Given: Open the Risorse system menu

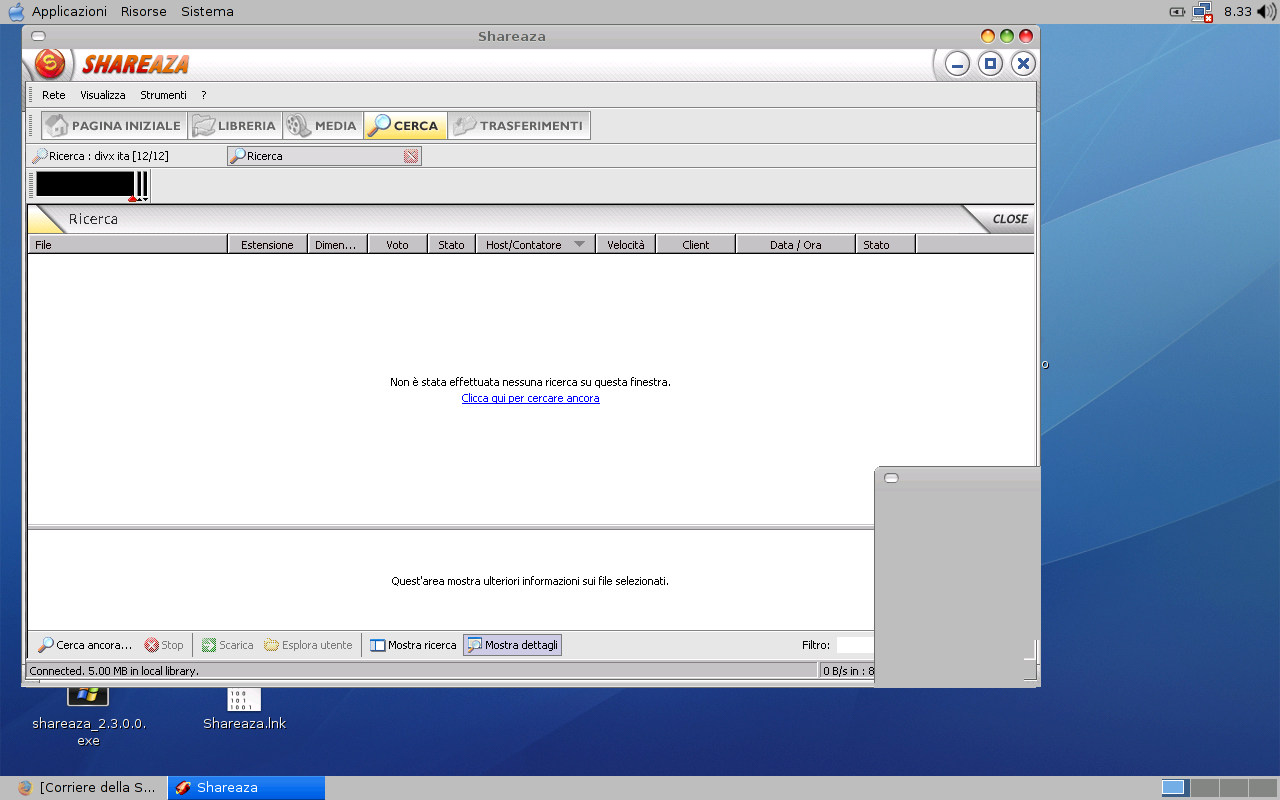Looking at the screenshot, I should point(144,12).
